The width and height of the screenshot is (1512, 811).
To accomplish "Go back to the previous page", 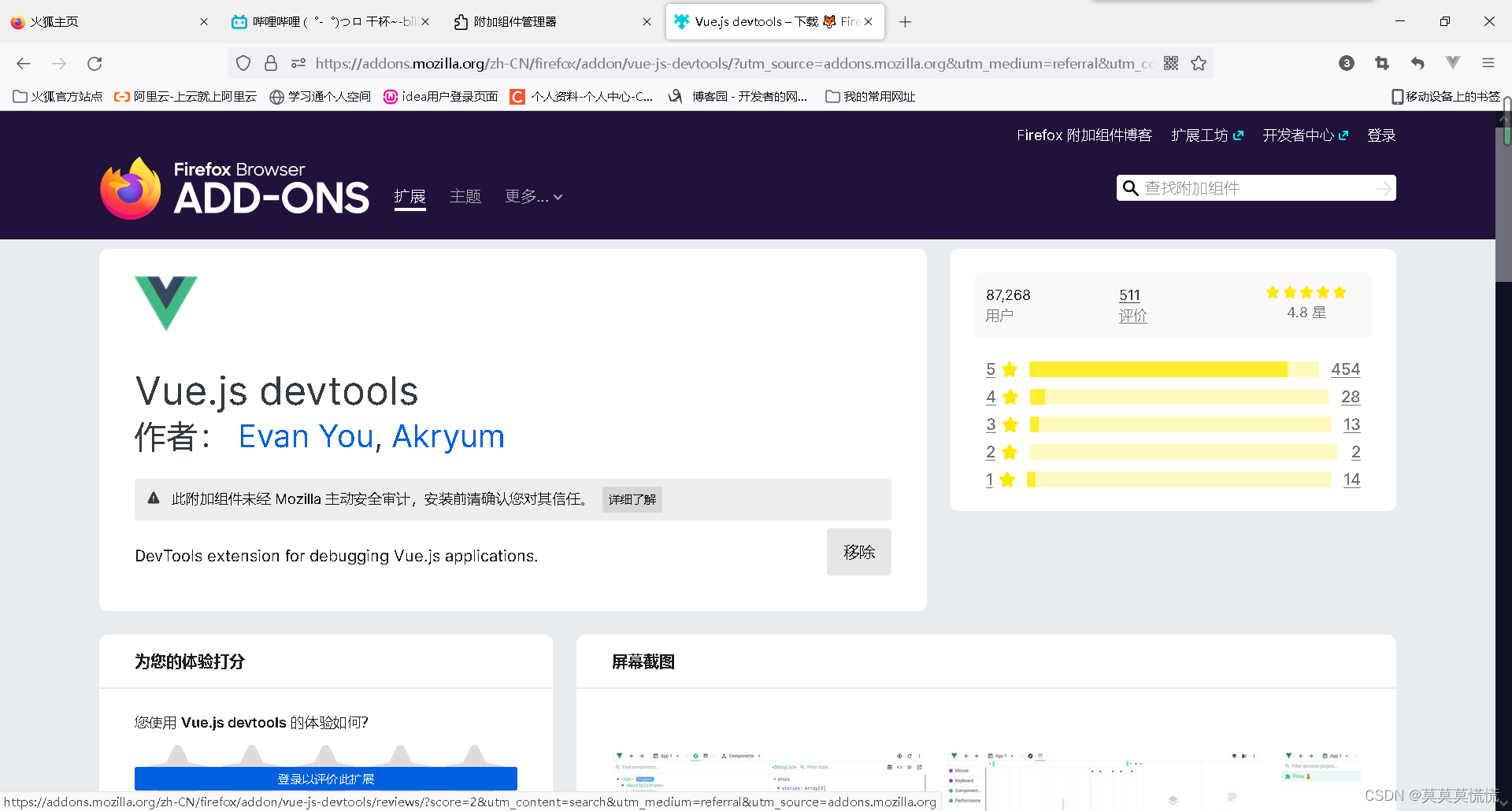I will (24, 64).
